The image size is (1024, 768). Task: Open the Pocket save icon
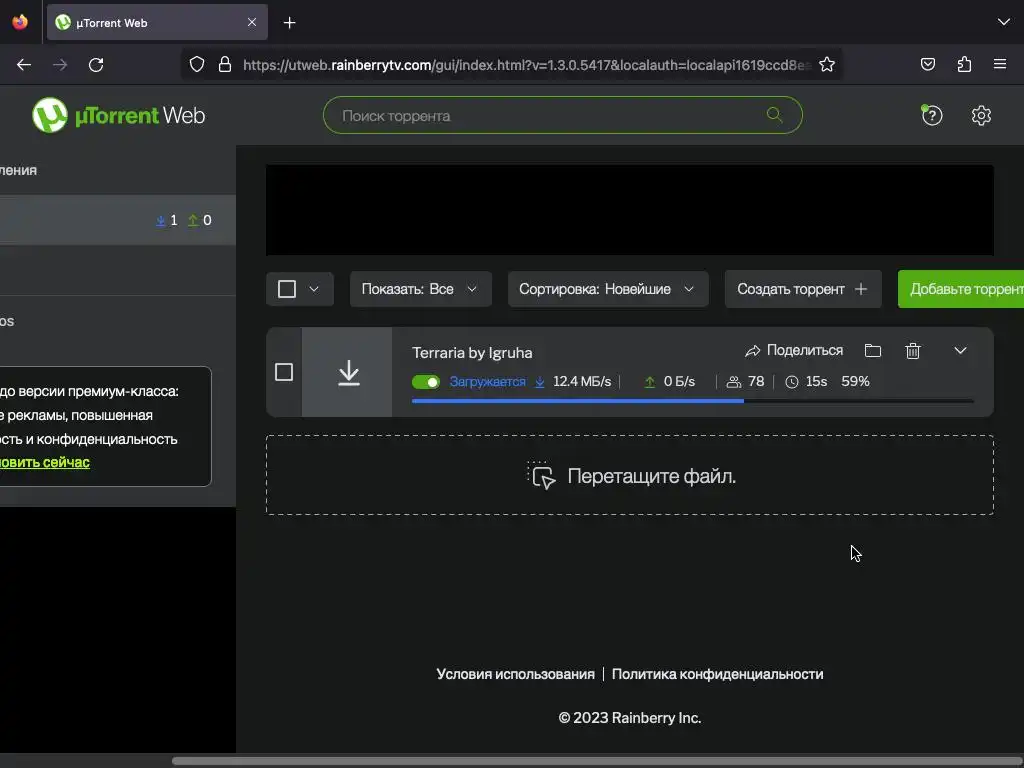click(927, 64)
